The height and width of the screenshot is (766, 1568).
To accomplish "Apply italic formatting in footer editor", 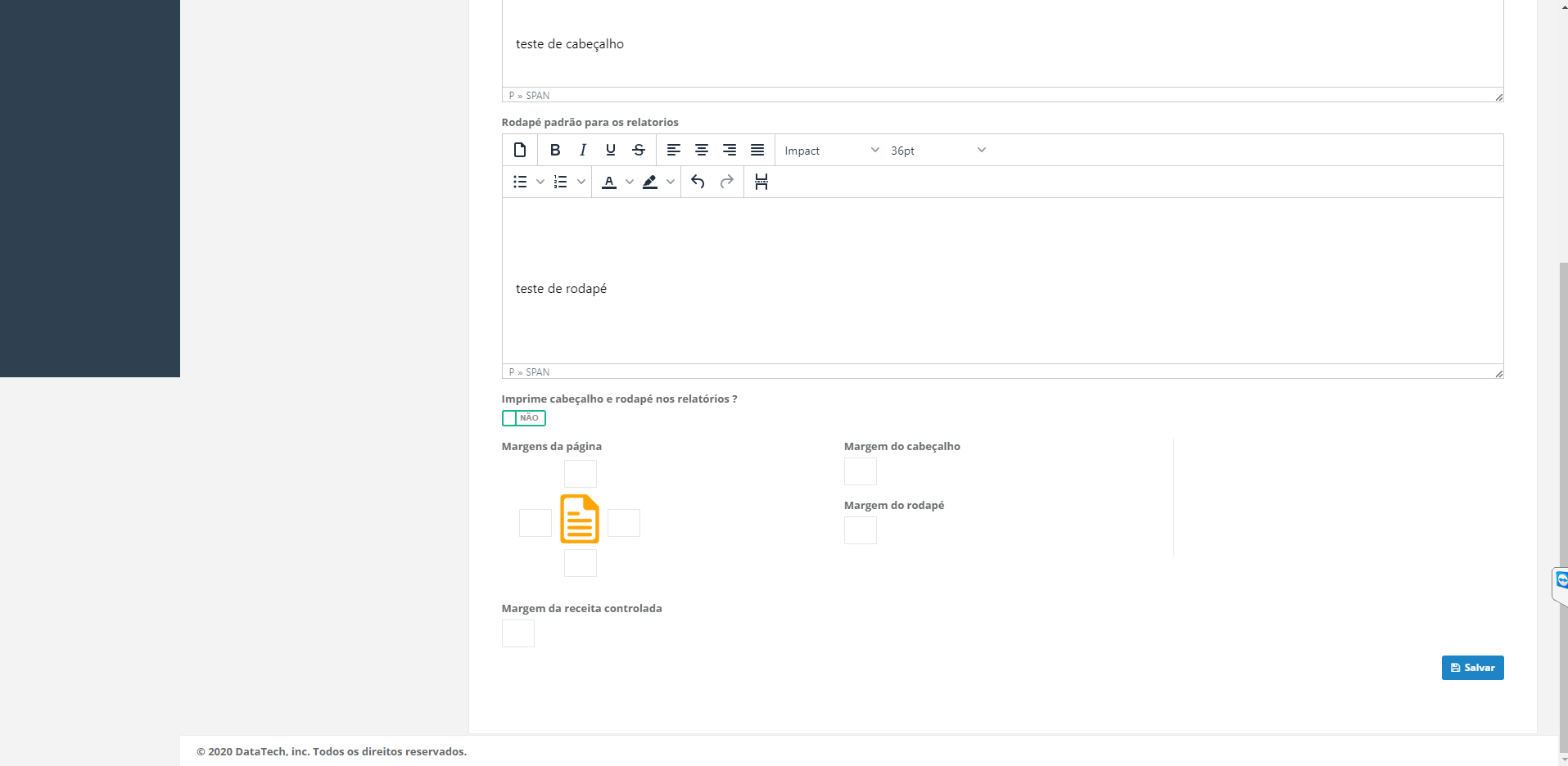I will (x=583, y=150).
